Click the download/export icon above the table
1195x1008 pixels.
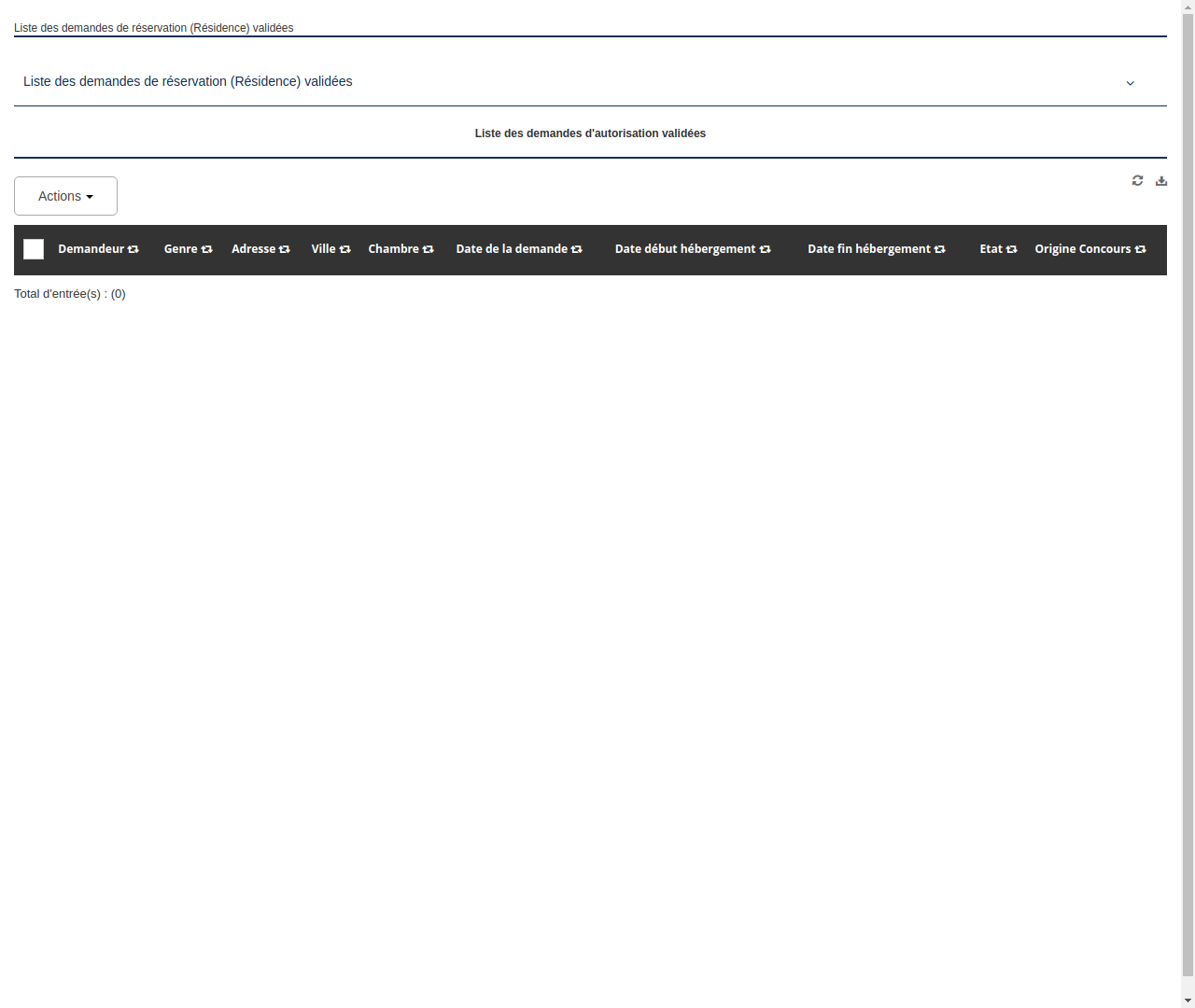1160,180
